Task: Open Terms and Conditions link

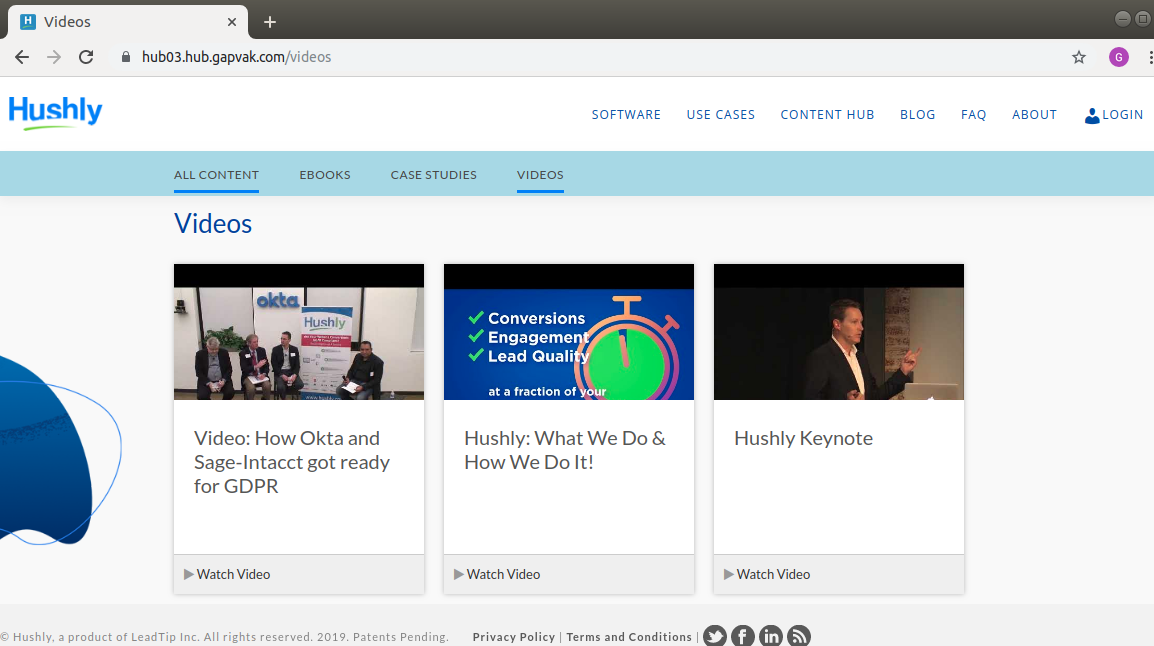Action: pos(629,637)
